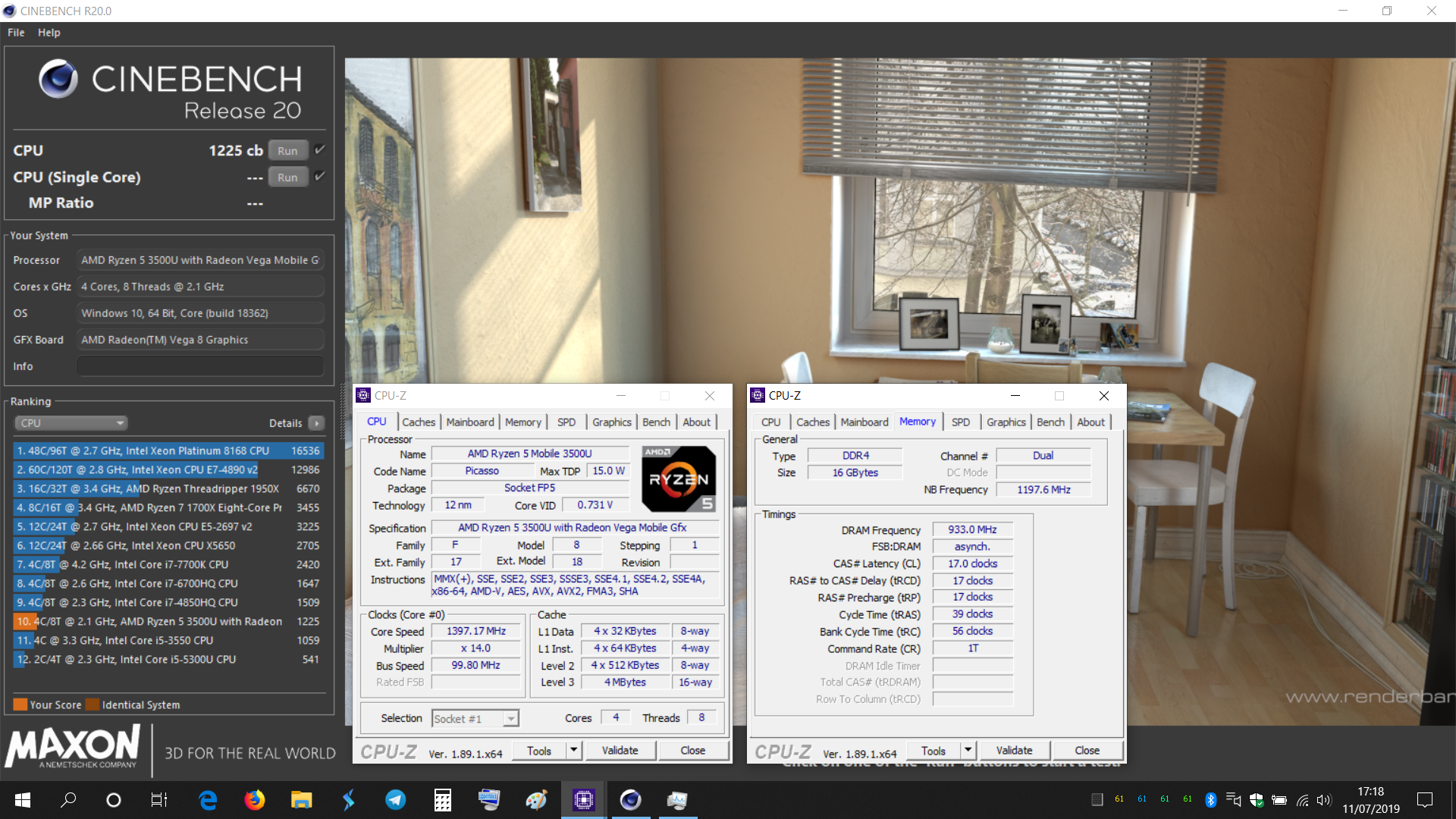Run the CPU Single Core test
The height and width of the screenshot is (819, 1456).
click(287, 177)
